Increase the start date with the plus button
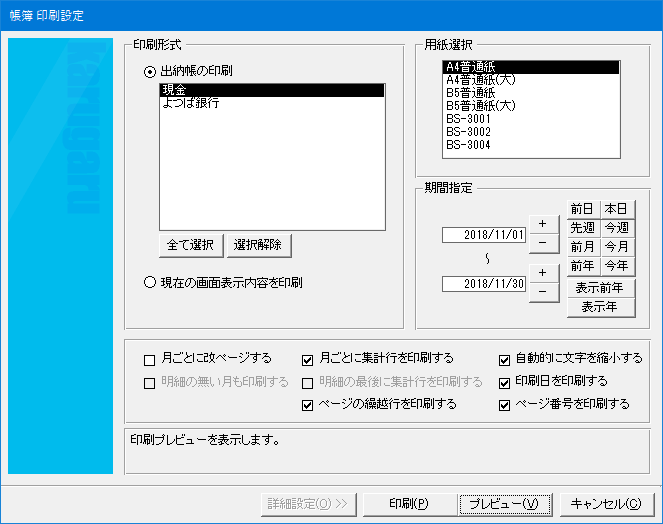Viewport: 663px width, 524px height. pos(544,225)
